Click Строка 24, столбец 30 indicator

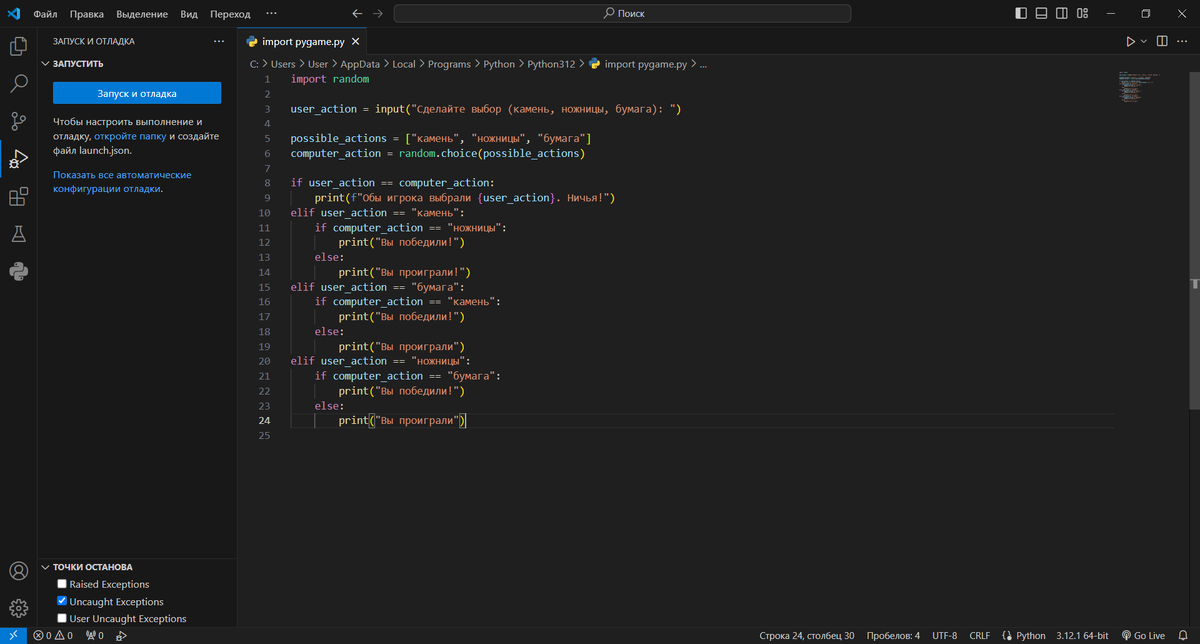(x=806, y=635)
